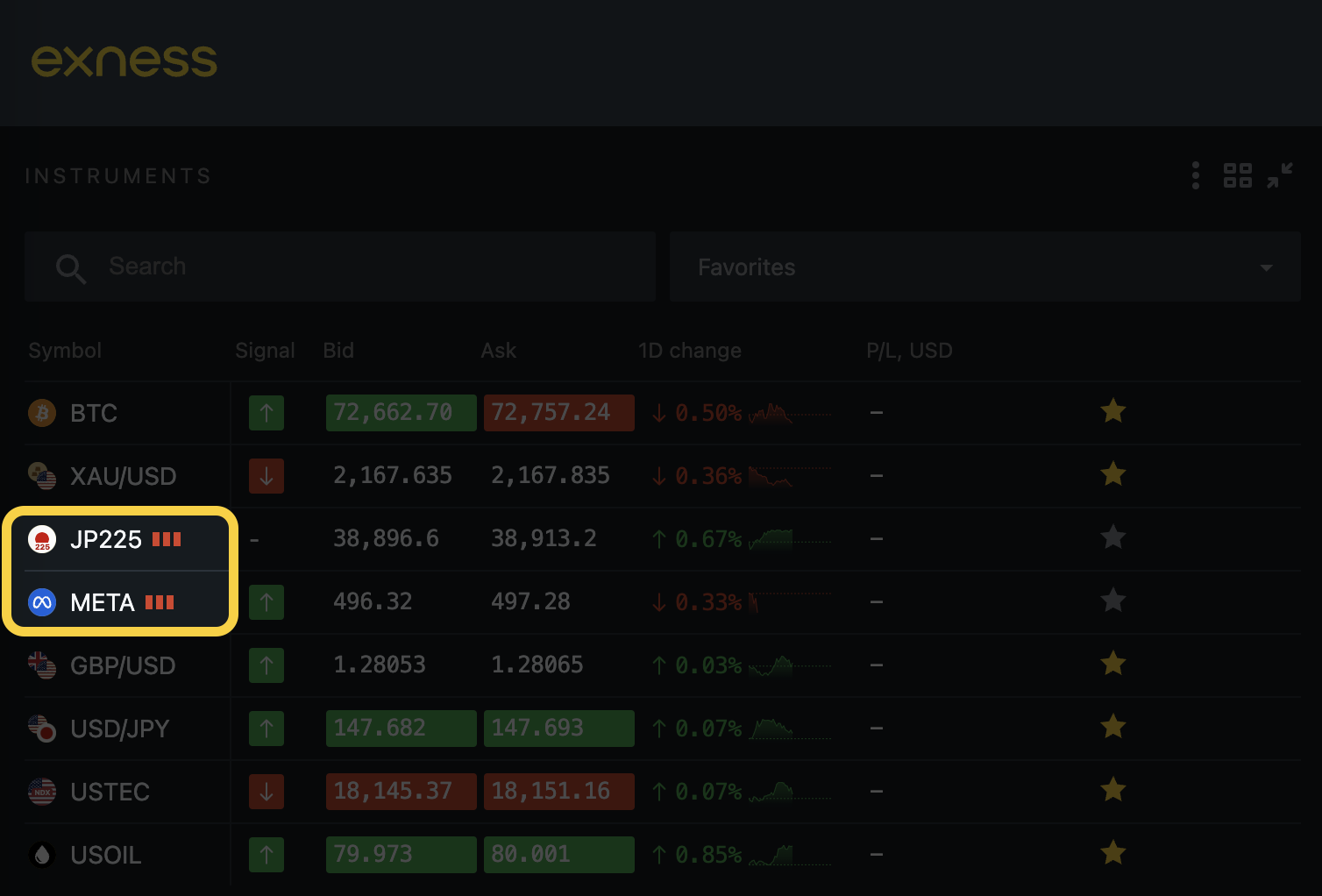Screen dimensions: 1322x896
Task: Toggle the USOIL favorite star
Action: pos(1113,852)
